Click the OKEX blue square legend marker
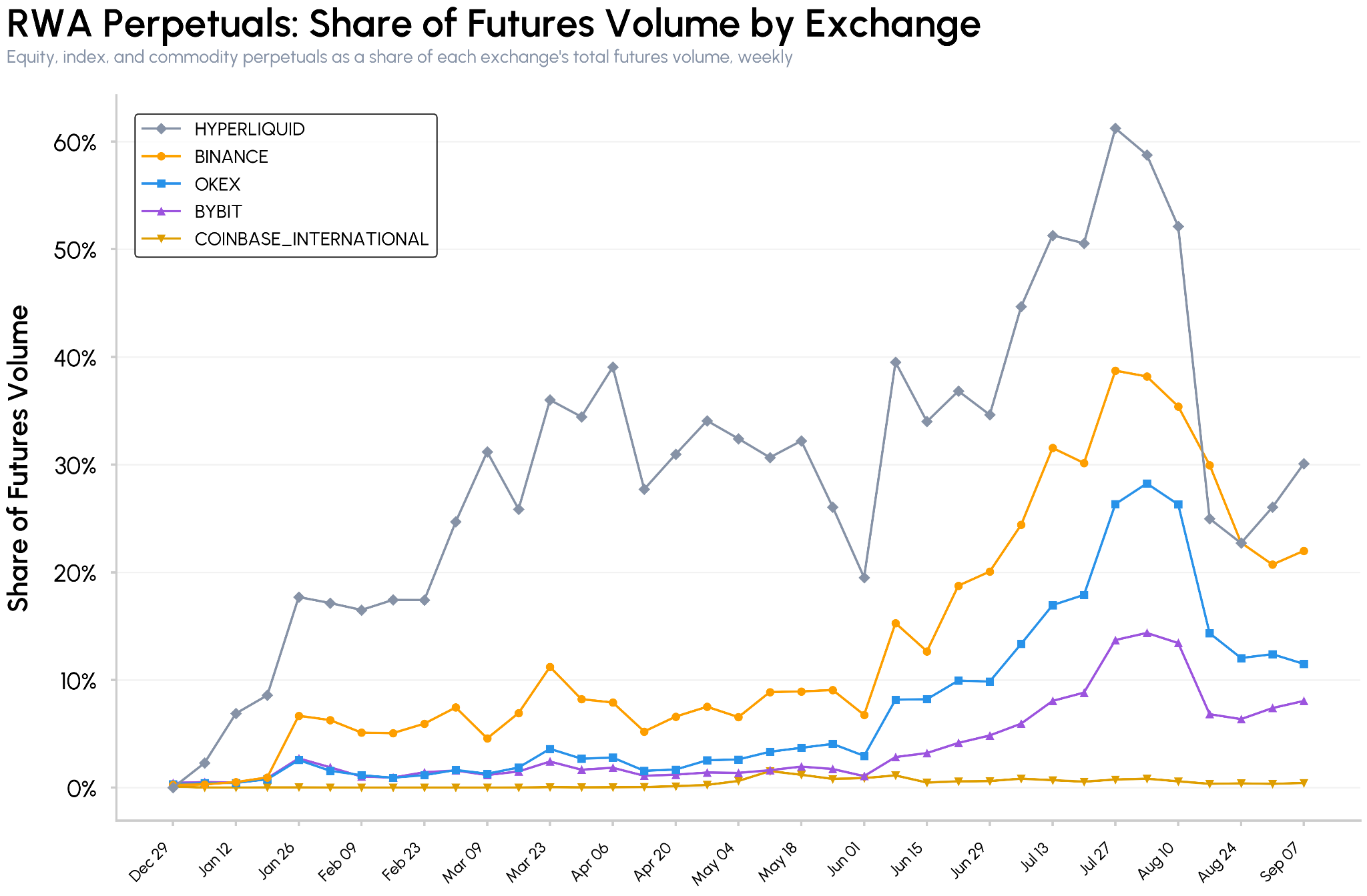The height and width of the screenshot is (896, 1367). [x=162, y=183]
